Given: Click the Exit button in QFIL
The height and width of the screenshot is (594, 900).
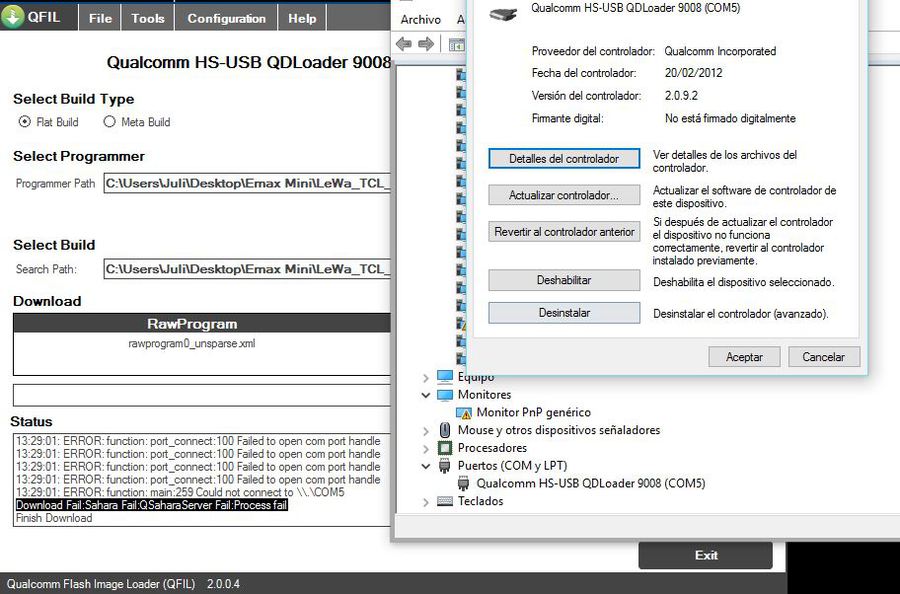Looking at the screenshot, I should point(705,555).
